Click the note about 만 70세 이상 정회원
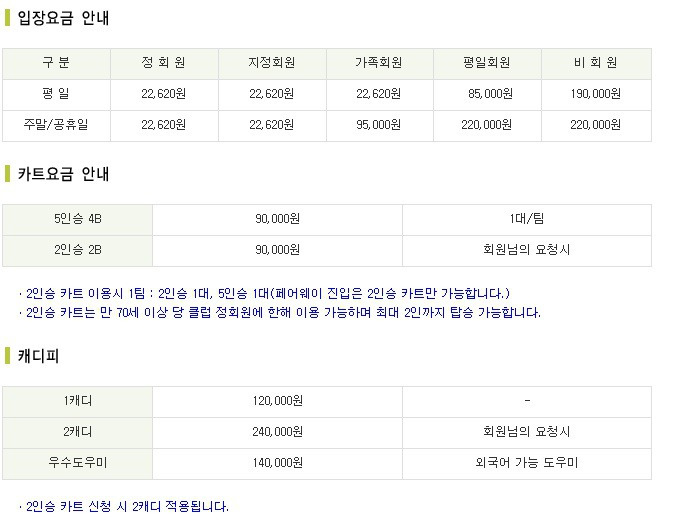 point(281,313)
